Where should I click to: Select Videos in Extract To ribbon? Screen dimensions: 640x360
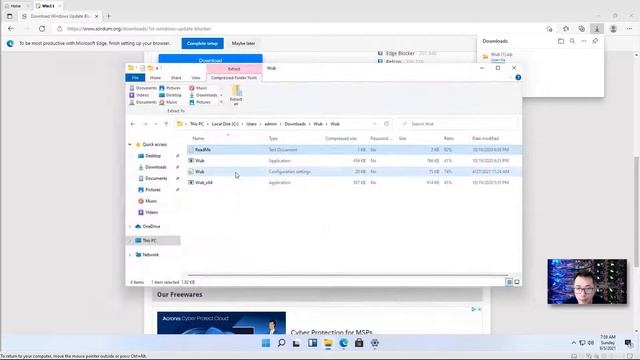tap(139, 95)
